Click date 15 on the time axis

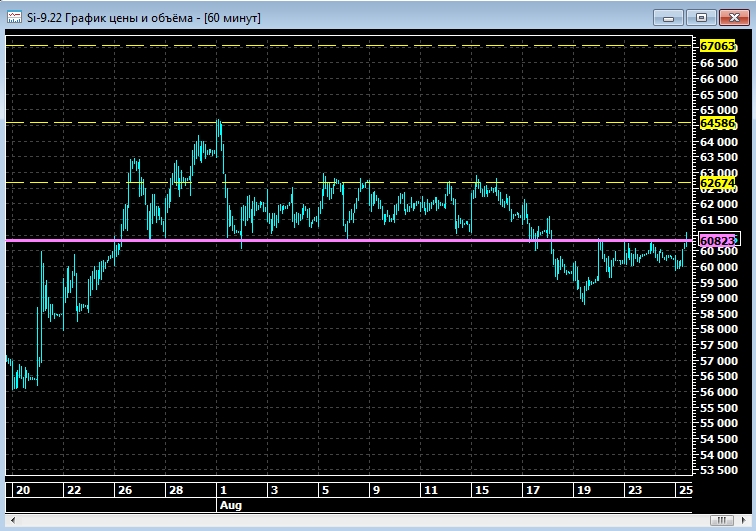pyautogui.click(x=482, y=491)
